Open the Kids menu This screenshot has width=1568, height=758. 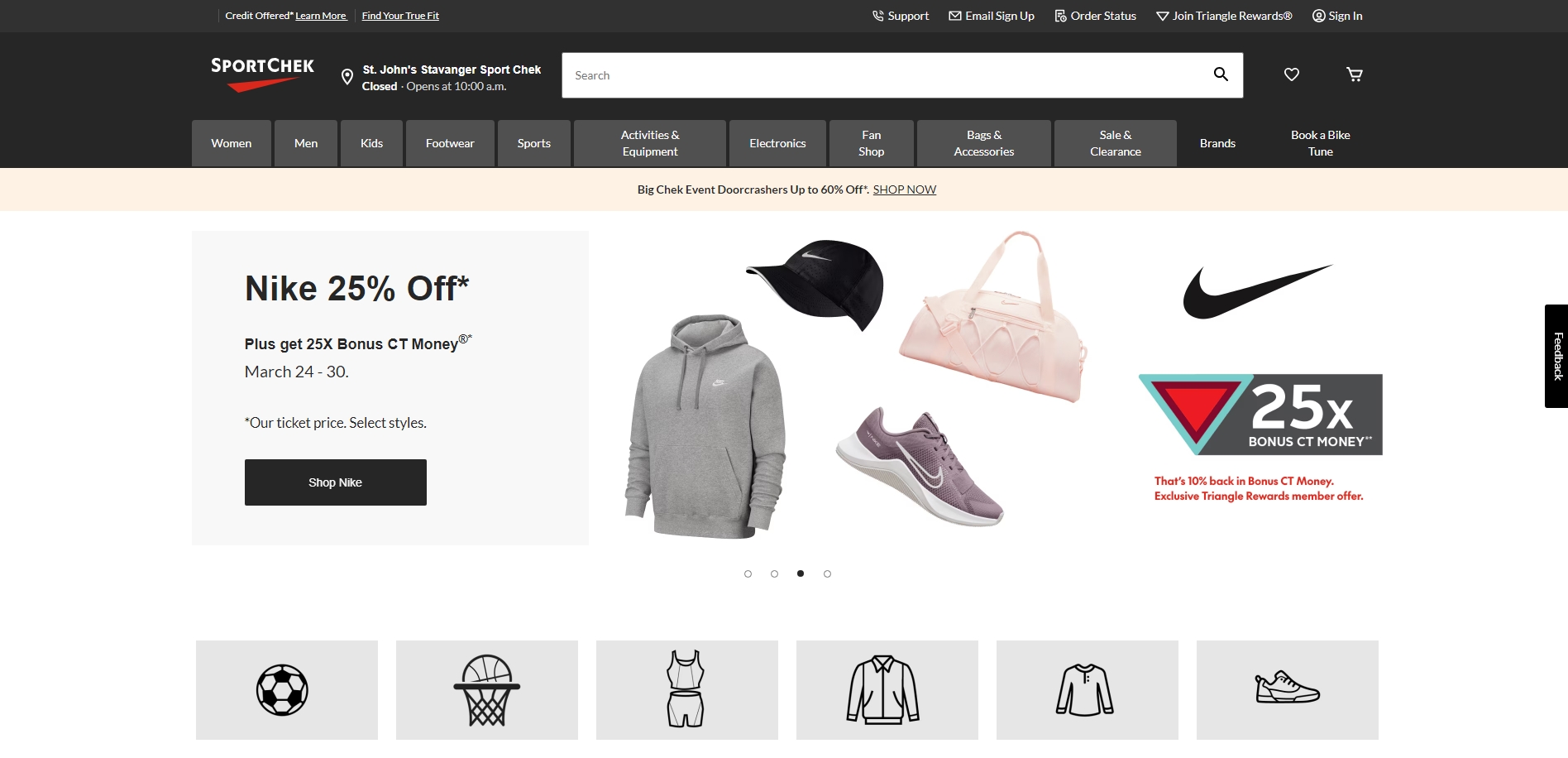click(372, 143)
